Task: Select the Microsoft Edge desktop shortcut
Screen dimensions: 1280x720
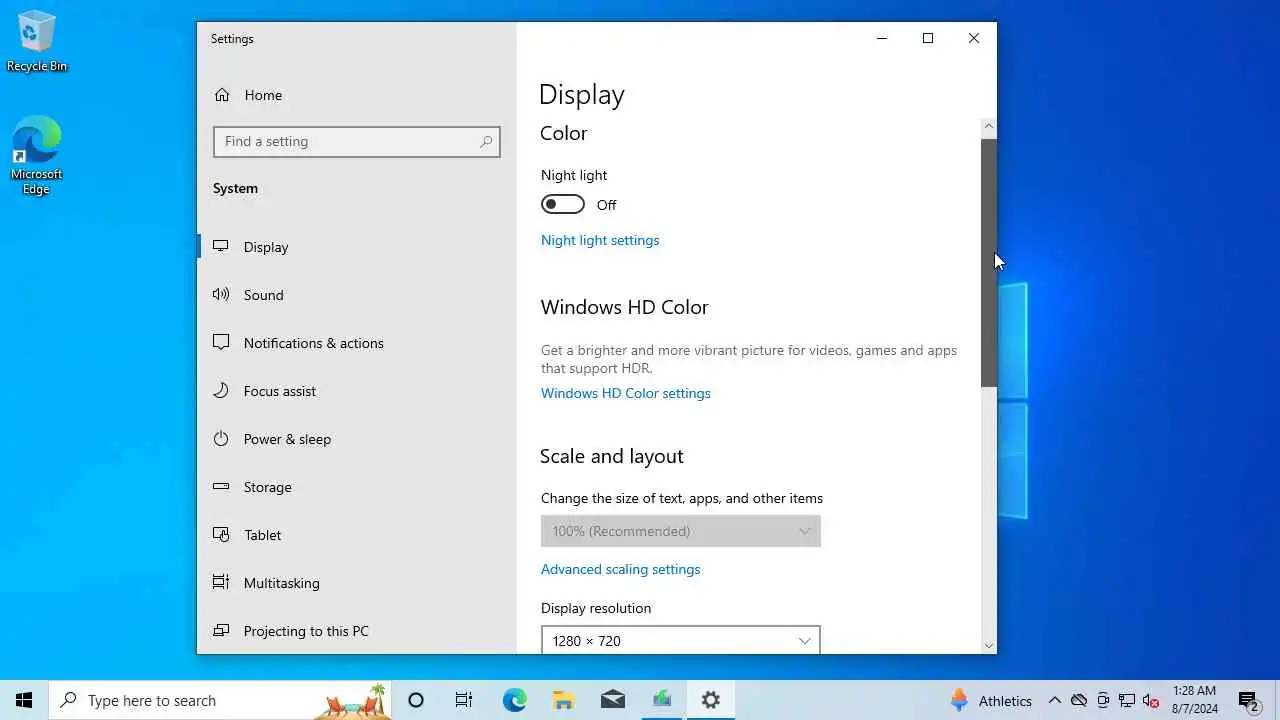Action: 36,155
